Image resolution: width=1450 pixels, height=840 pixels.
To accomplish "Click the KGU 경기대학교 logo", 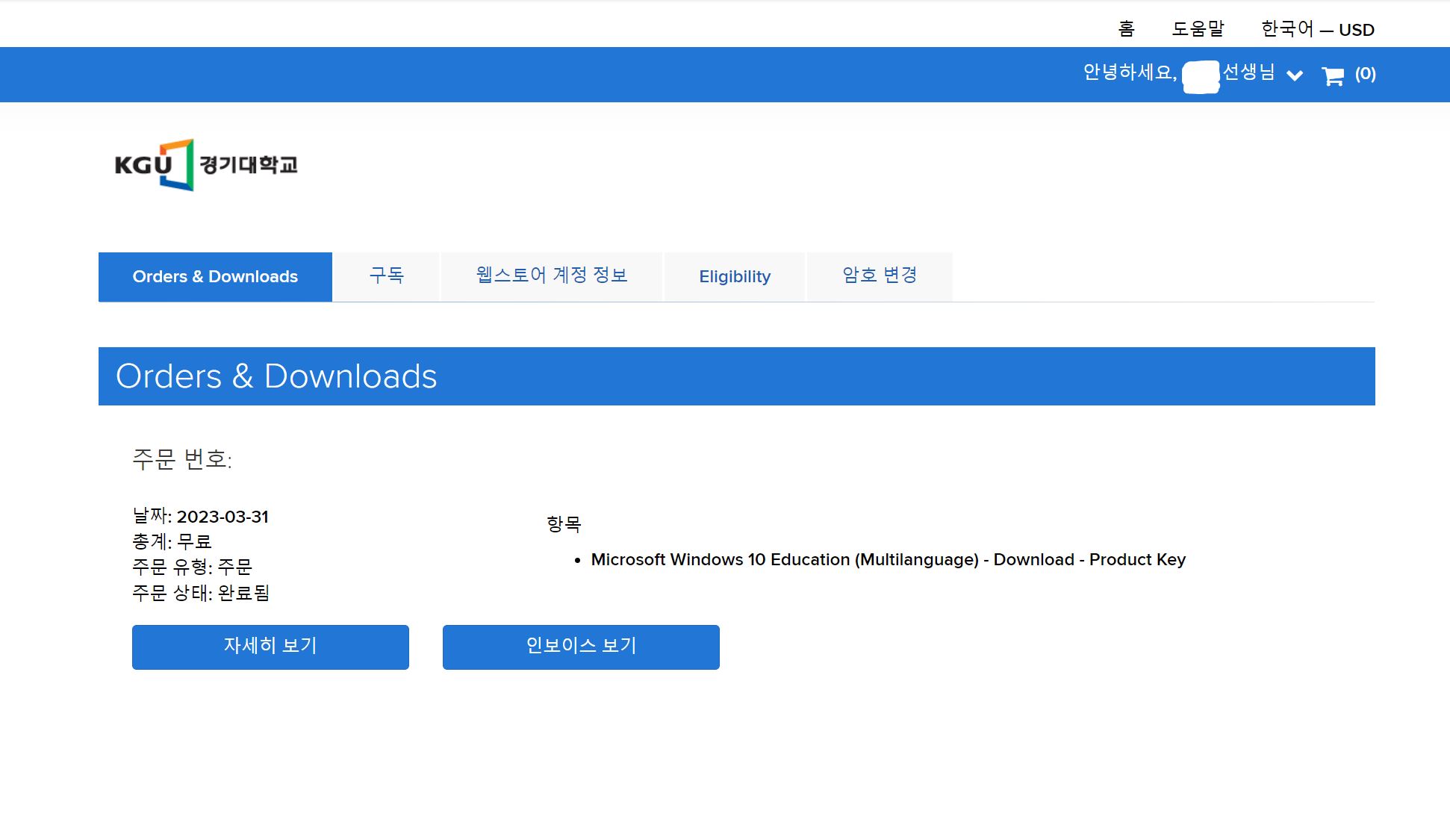I will pyautogui.click(x=206, y=164).
